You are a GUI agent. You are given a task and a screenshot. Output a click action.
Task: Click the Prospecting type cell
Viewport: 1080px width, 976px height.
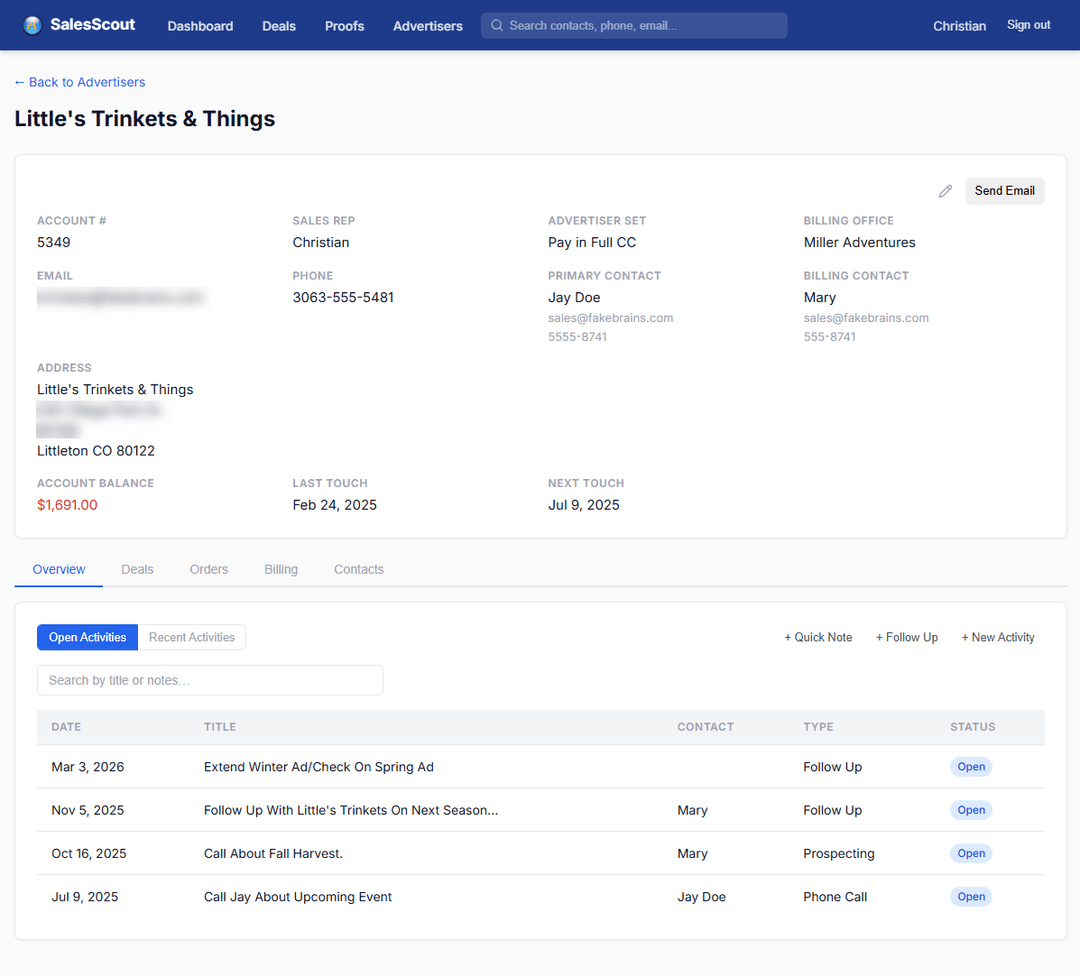click(838, 853)
